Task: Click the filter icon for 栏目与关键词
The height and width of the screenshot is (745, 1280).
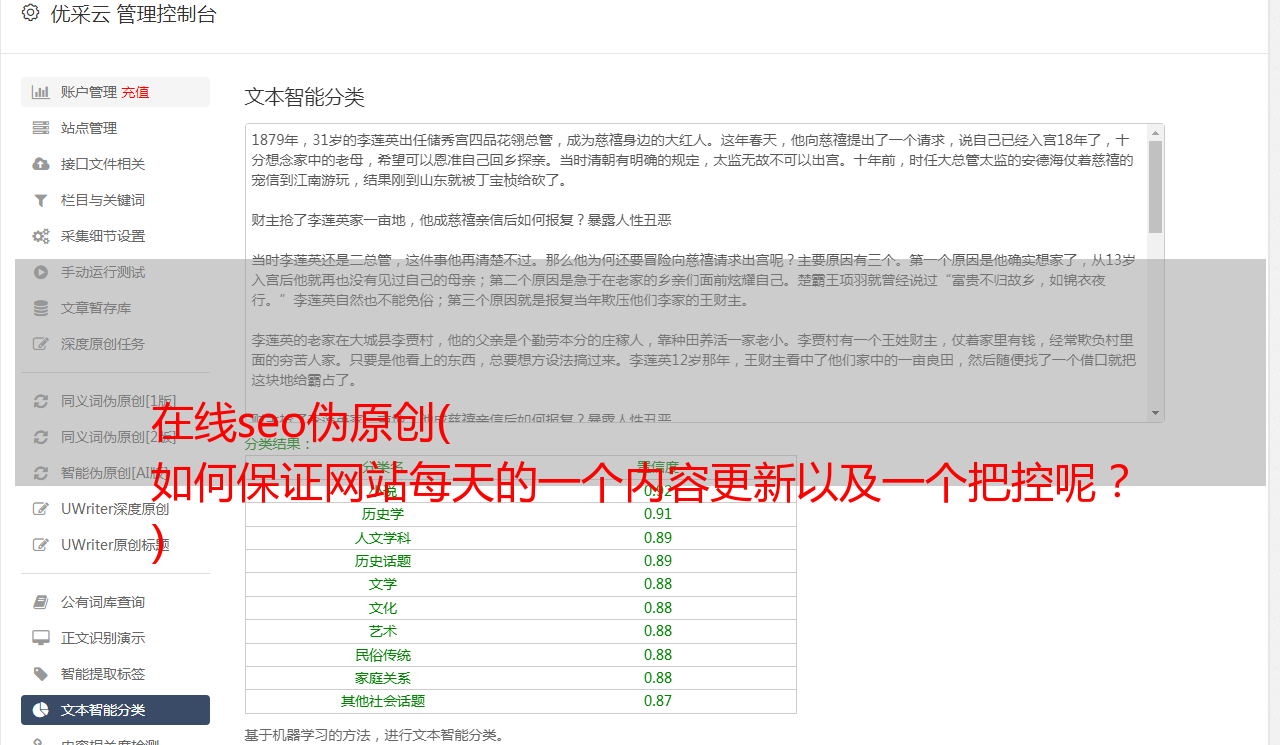Action: tap(41, 200)
